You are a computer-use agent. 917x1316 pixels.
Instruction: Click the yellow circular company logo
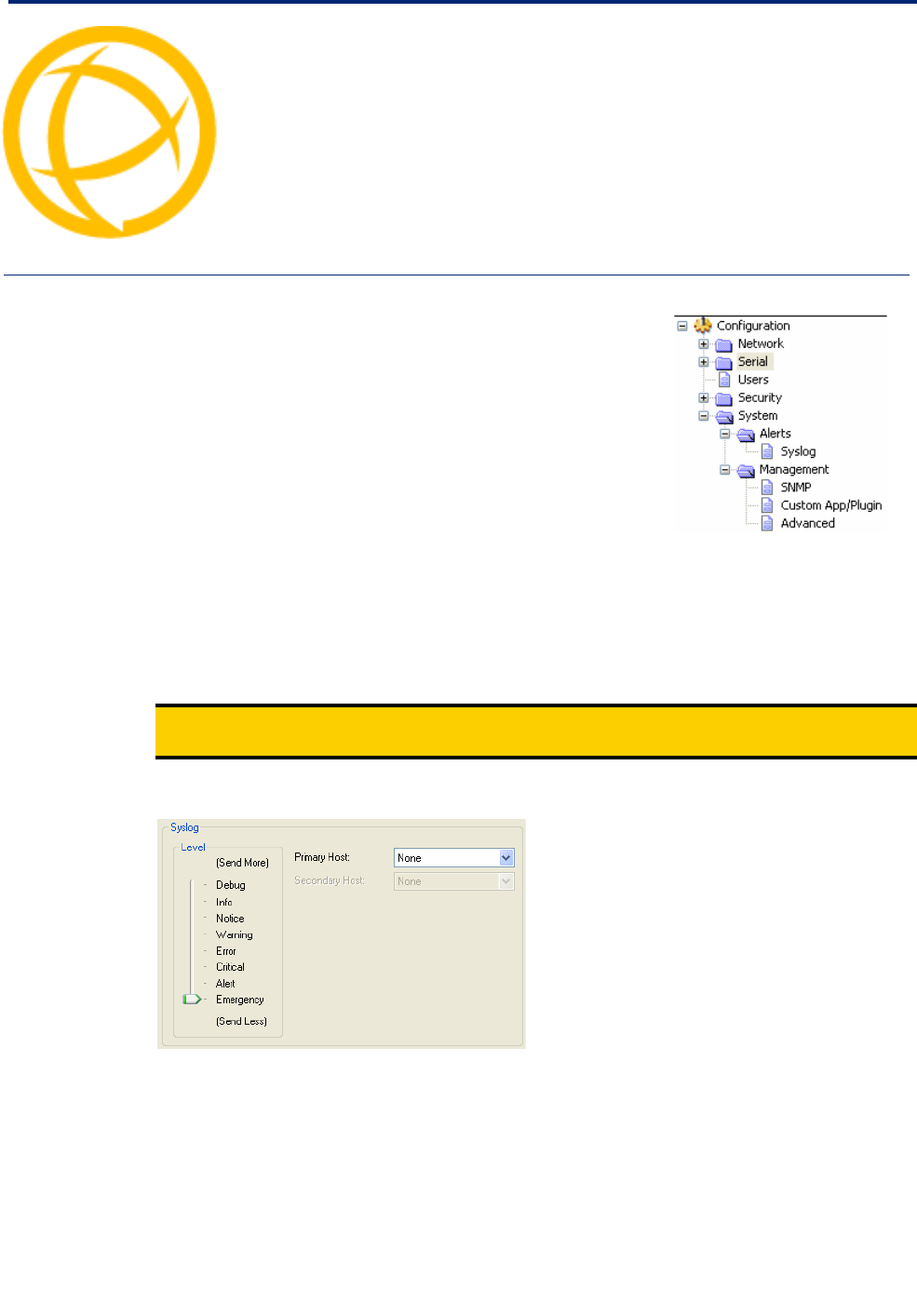(x=110, y=132)
